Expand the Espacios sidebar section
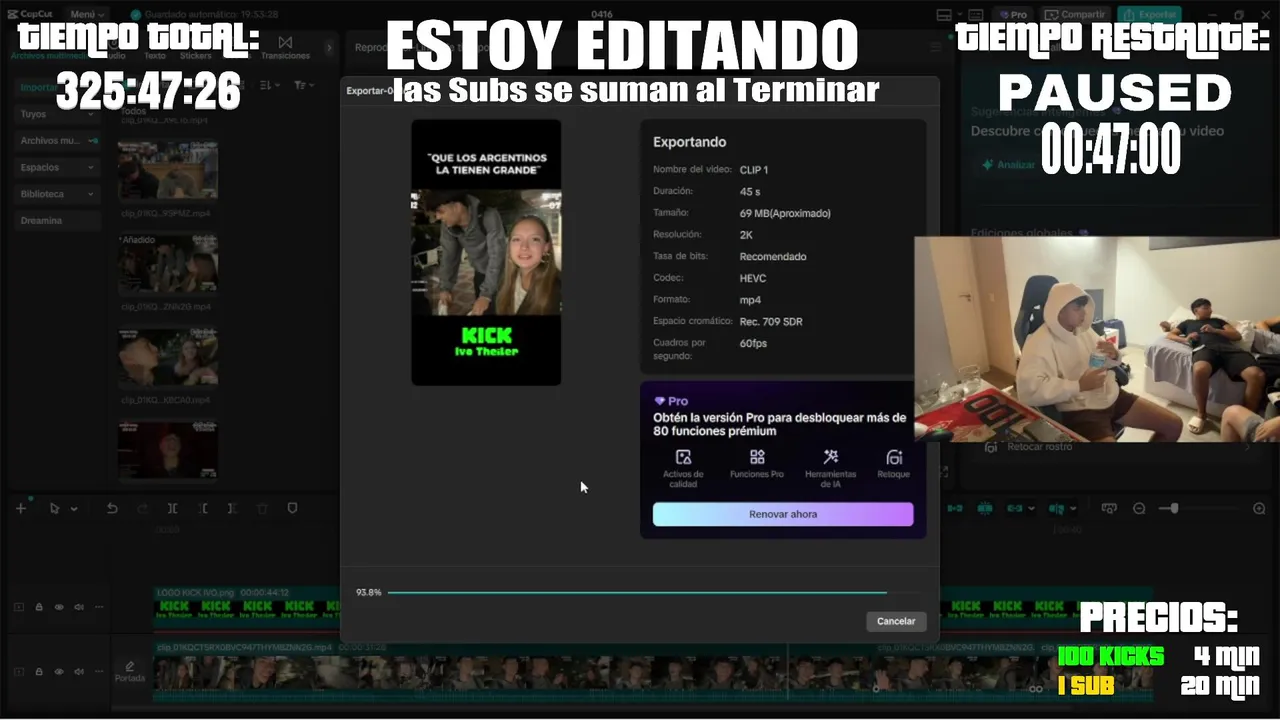The width and height of the screenshot is (1280, 720). (58, 167)
